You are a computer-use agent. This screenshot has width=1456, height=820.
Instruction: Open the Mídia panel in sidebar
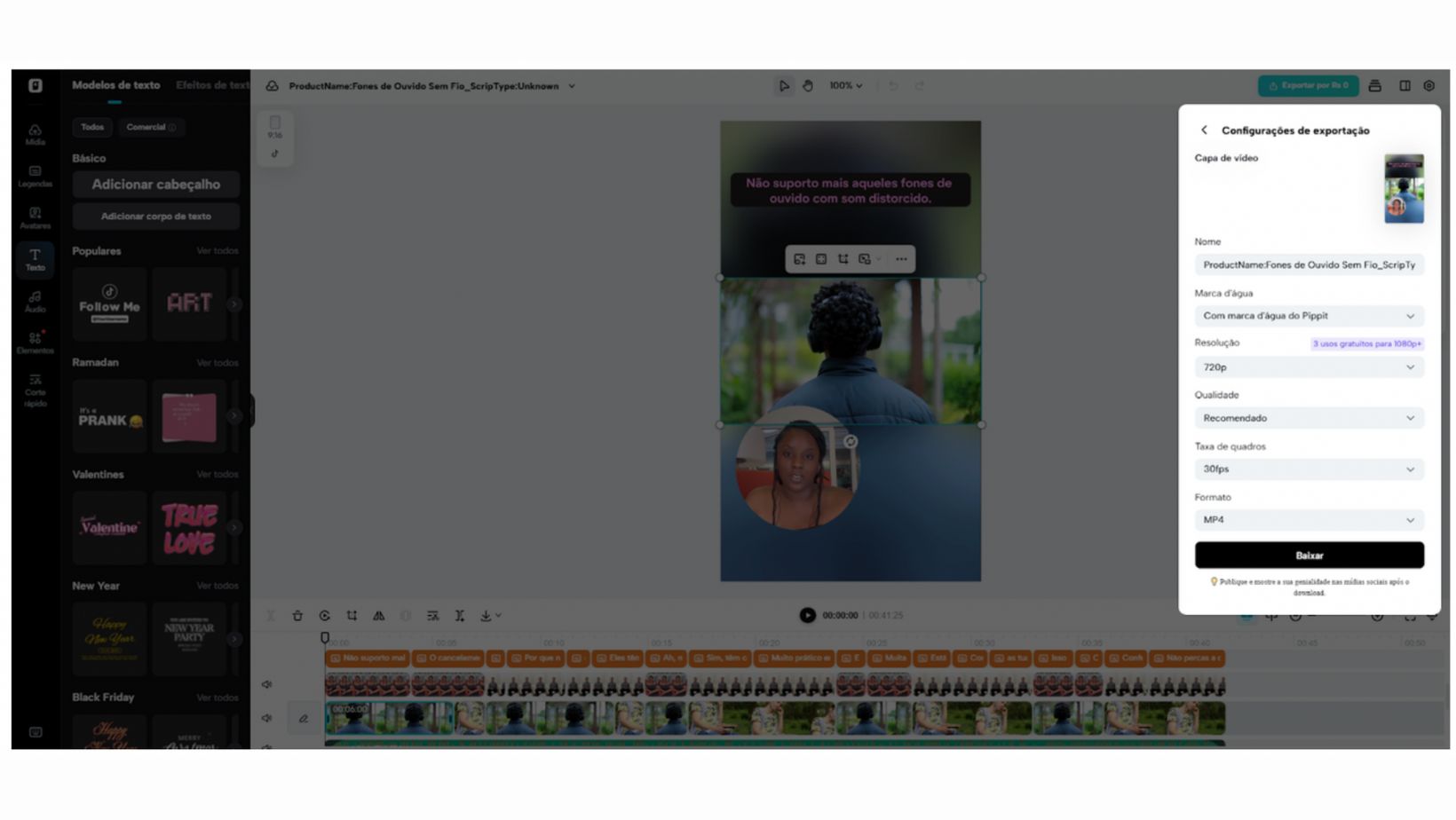[x=35, y=134]
